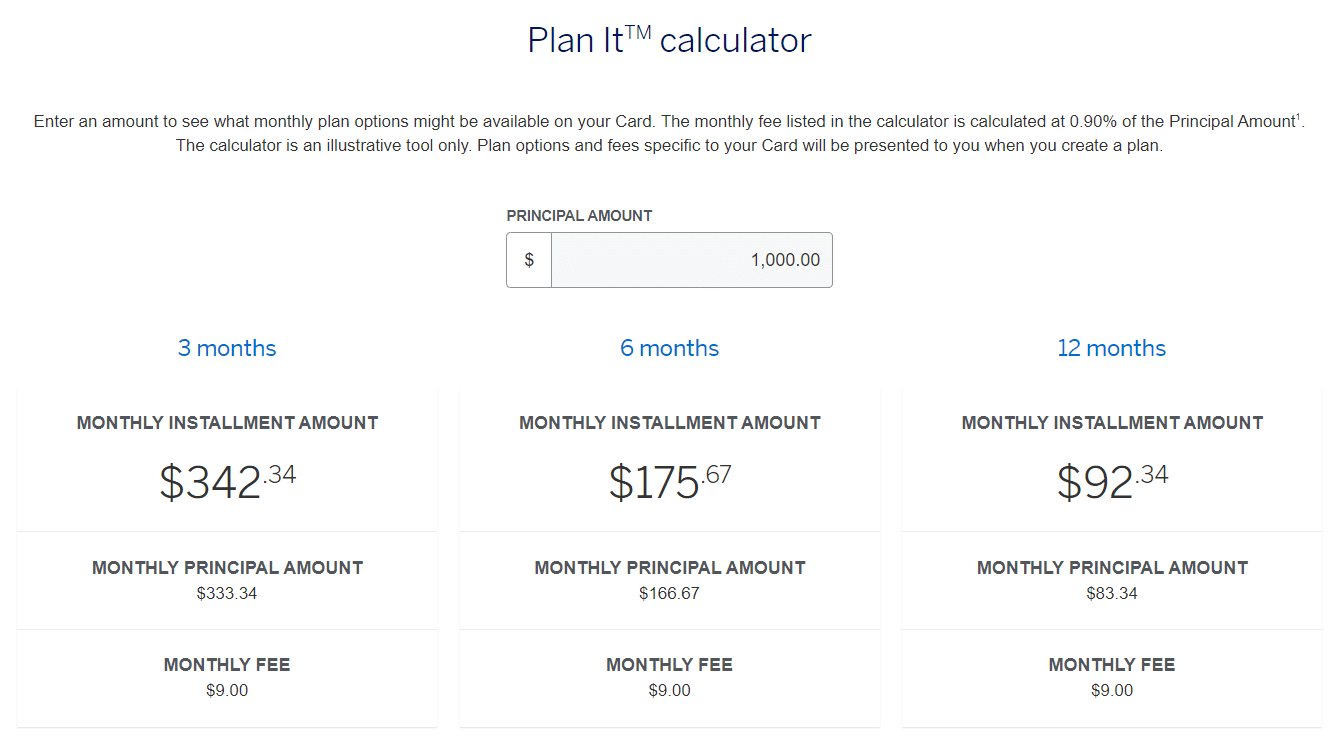The image size is (1332, 748).
Task: Open footnote 1 after Principal Amount
Action: coord(1298,118)
